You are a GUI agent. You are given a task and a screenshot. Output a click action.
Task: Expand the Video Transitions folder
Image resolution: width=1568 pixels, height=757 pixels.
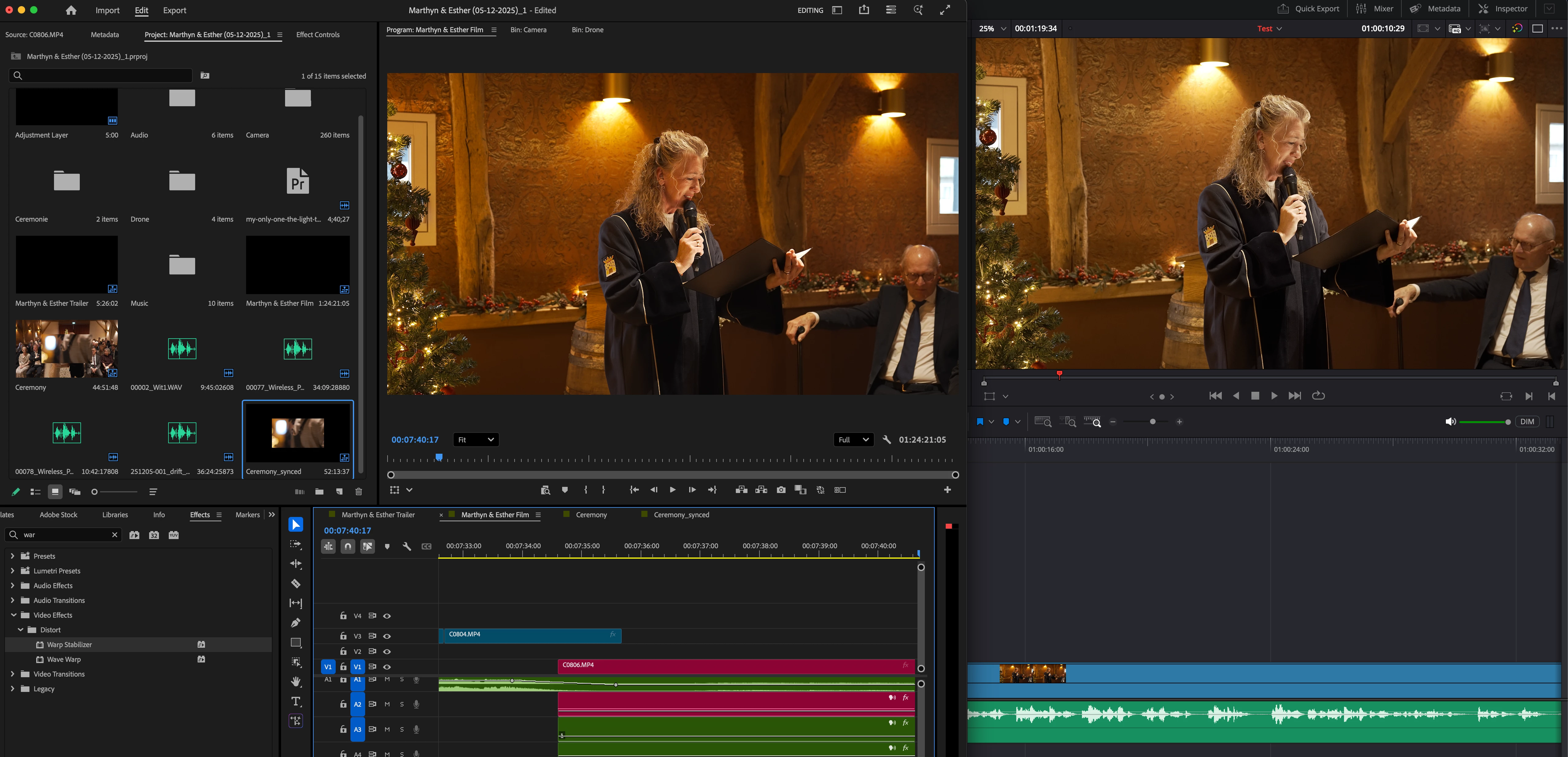12,674
